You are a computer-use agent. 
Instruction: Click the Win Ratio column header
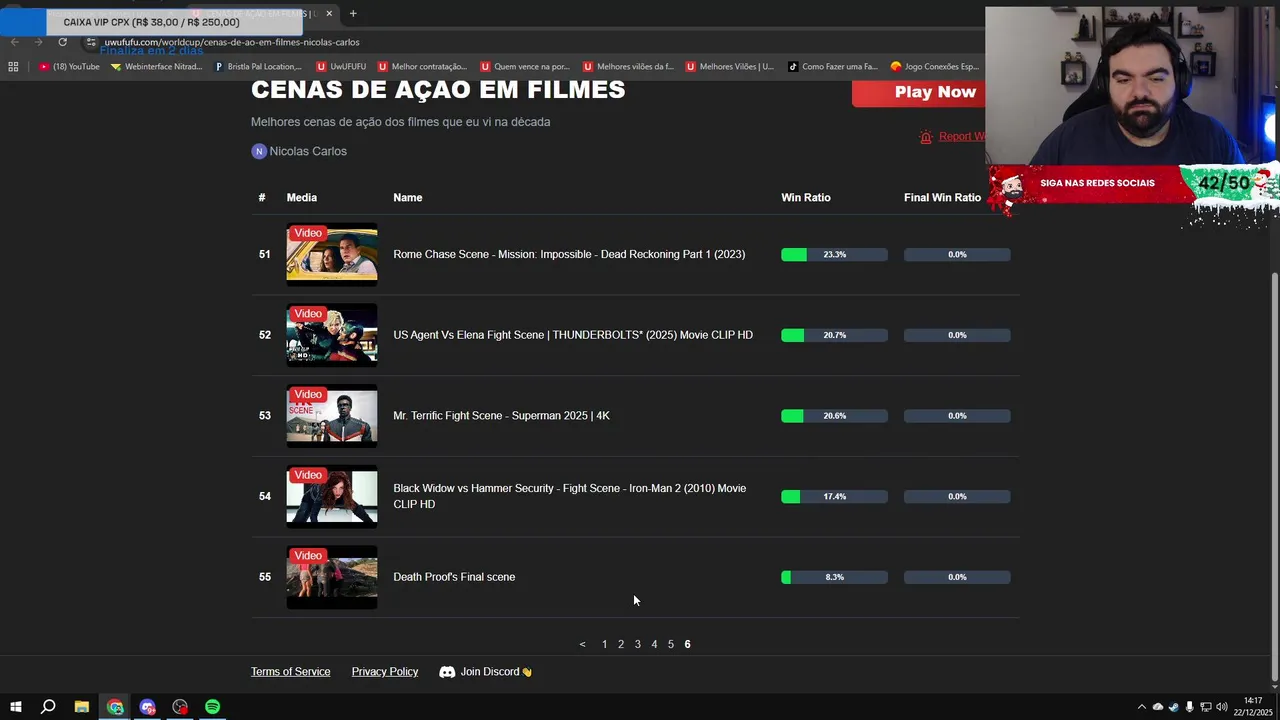coord(806,198)
